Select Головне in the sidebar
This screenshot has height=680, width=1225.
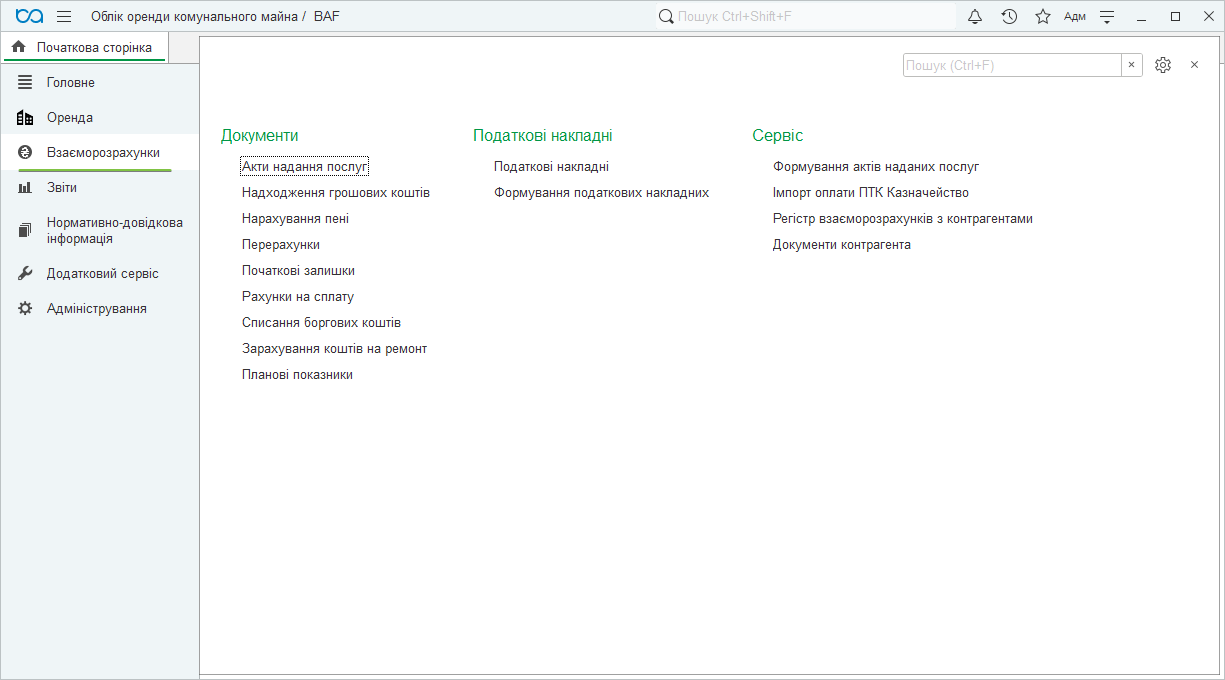[70, 83]
